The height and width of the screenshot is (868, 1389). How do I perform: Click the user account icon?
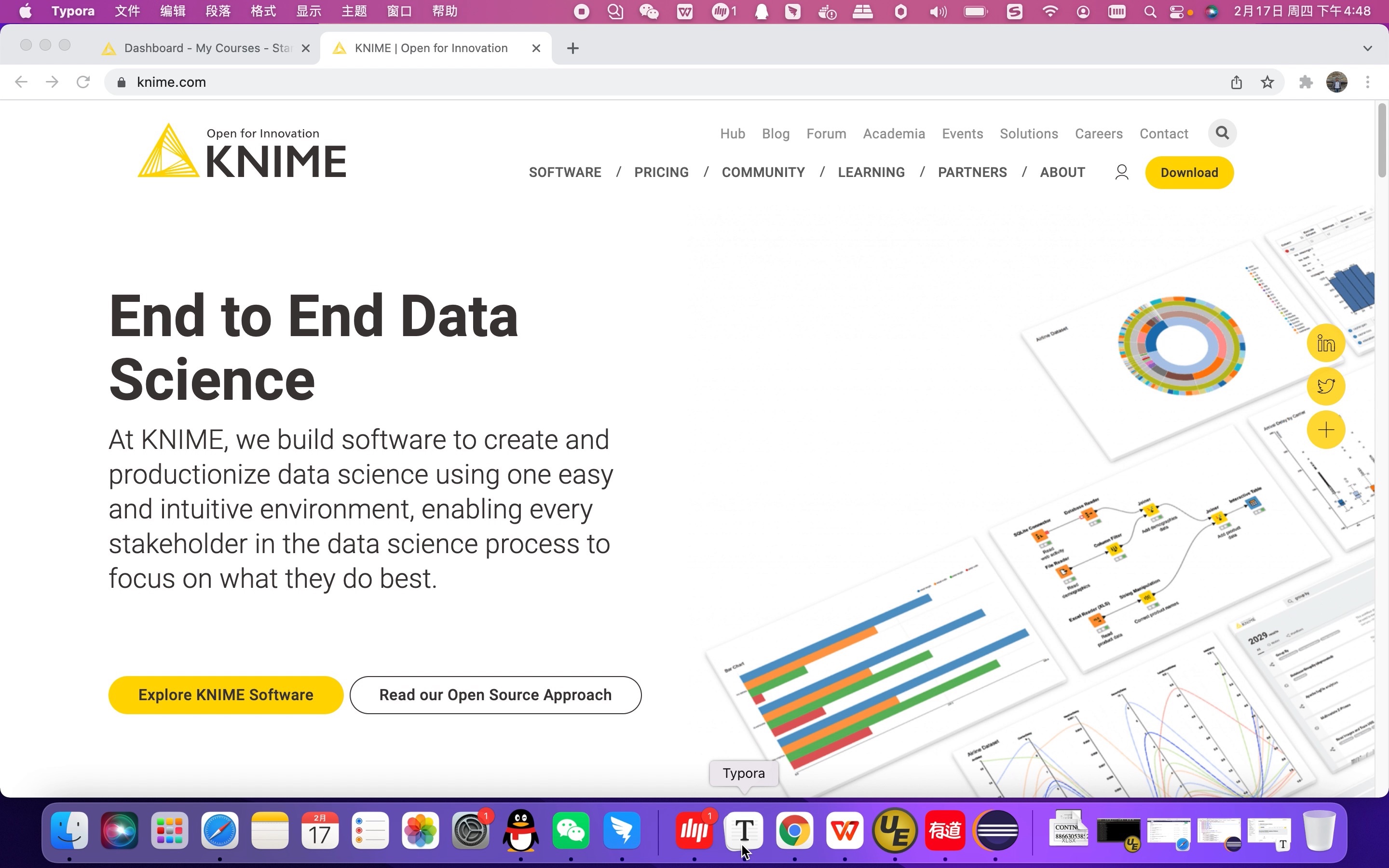pos(1122,172)
